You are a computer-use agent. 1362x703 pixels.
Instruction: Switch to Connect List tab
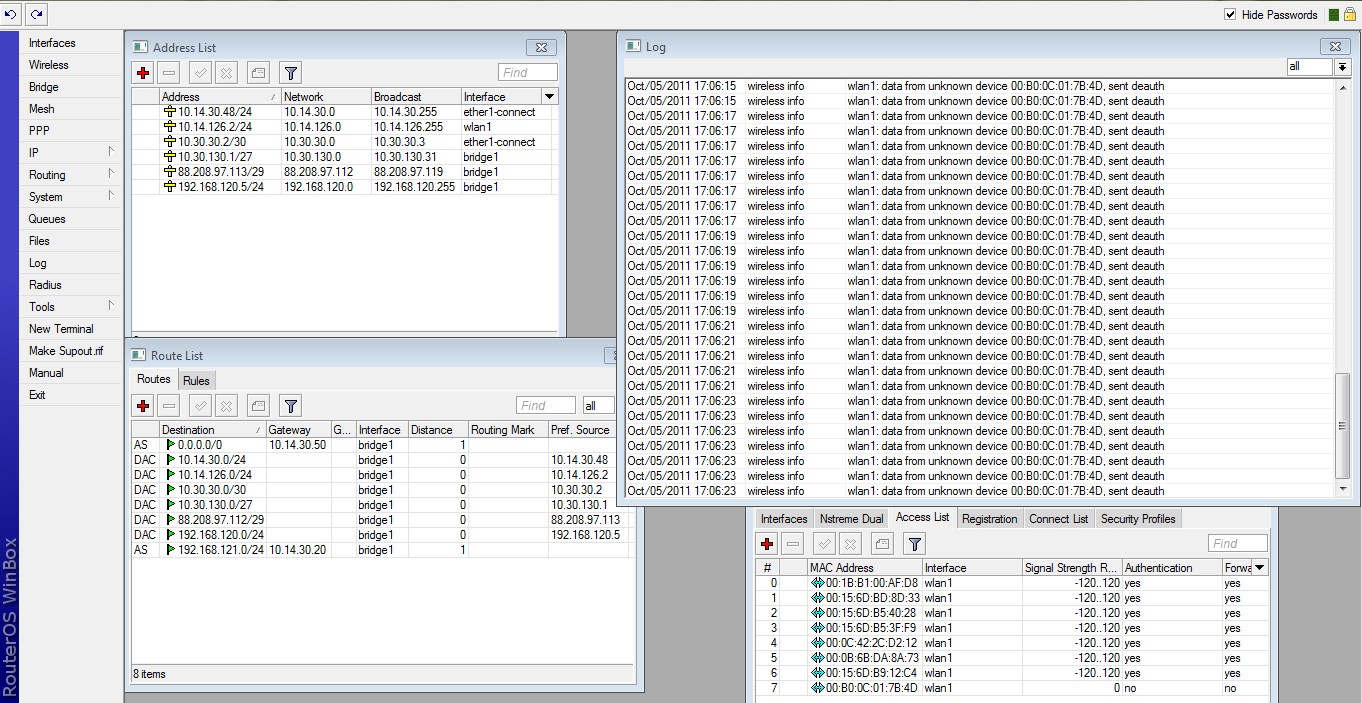coord(1058,519)
